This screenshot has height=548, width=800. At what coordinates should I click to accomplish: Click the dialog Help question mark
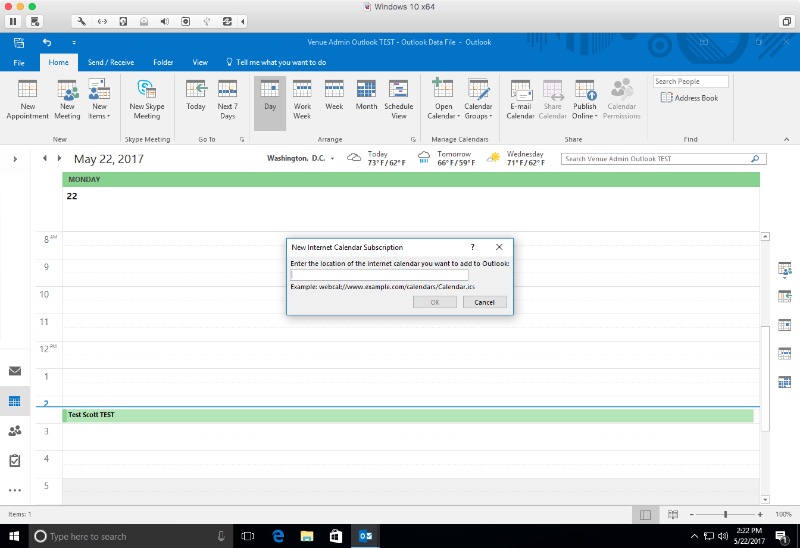(x=472, y=247)
